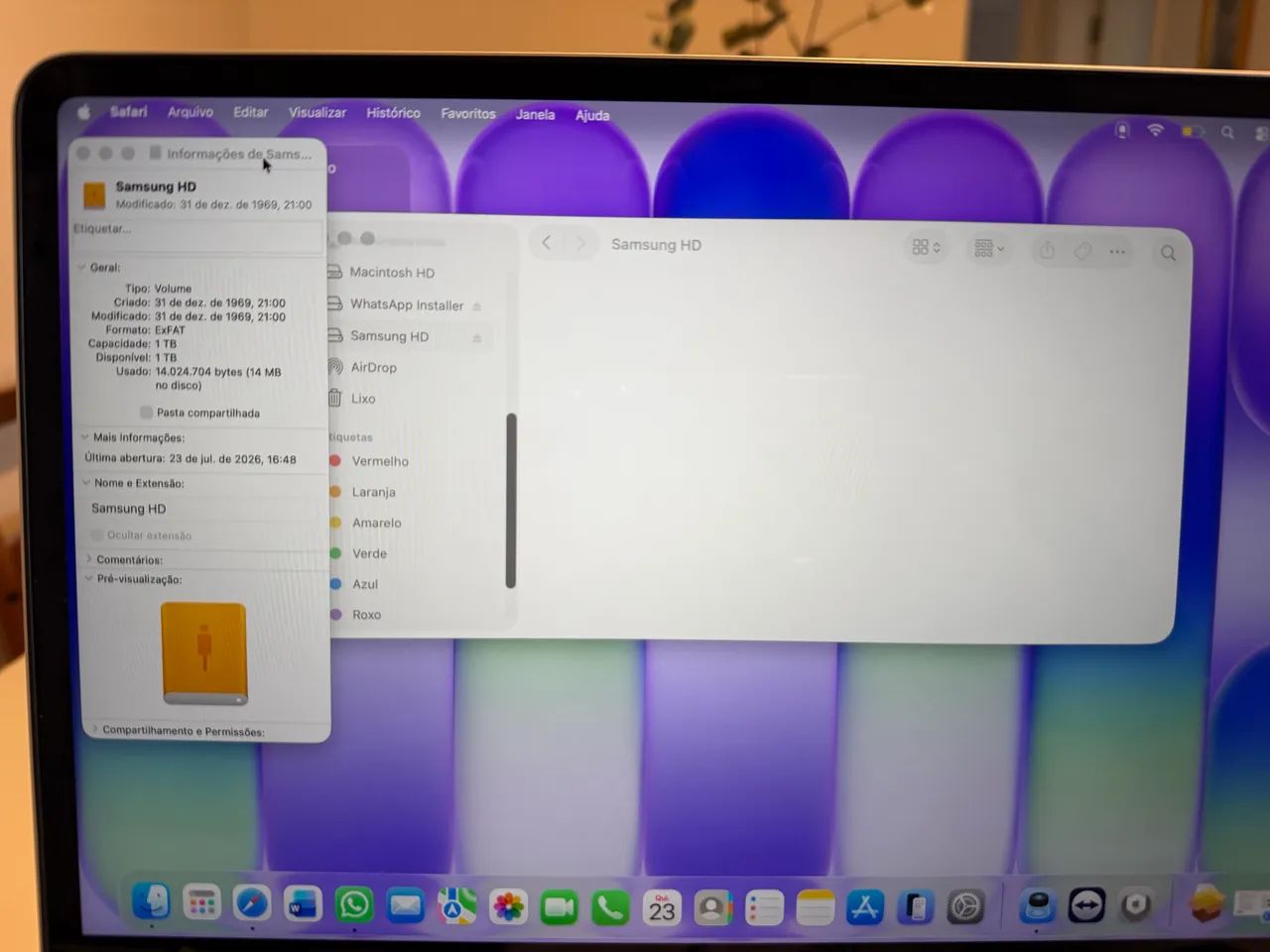Click the Finder sidebar scrollbar
The width and height of the screenshot is (1270, 952).
(511, 501)
